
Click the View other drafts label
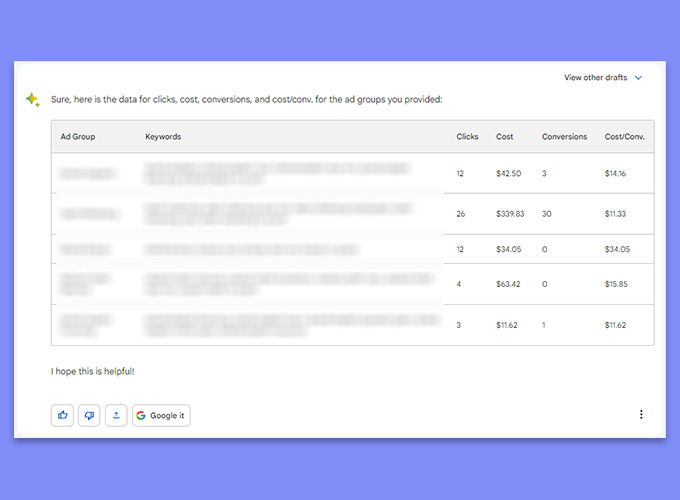[595, 78]
